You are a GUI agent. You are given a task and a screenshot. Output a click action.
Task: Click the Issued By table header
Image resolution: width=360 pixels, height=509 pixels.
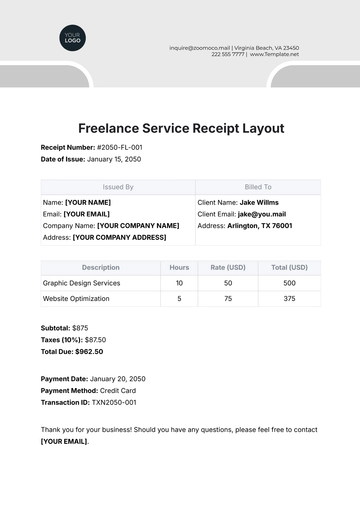118,187
